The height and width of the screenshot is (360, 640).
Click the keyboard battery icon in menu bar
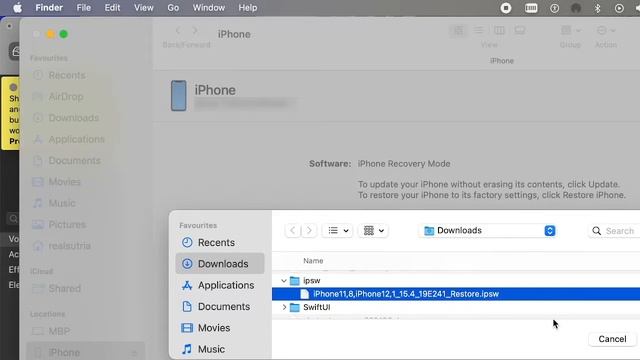pyautogui.click(x=531, y=8)
